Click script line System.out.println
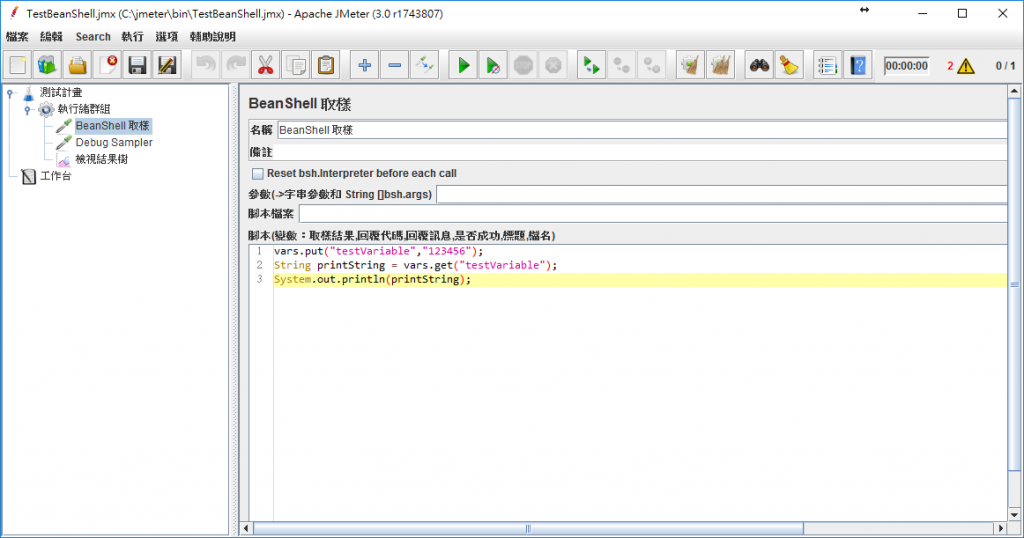1024x538 pixels. (x=372, y=279)
